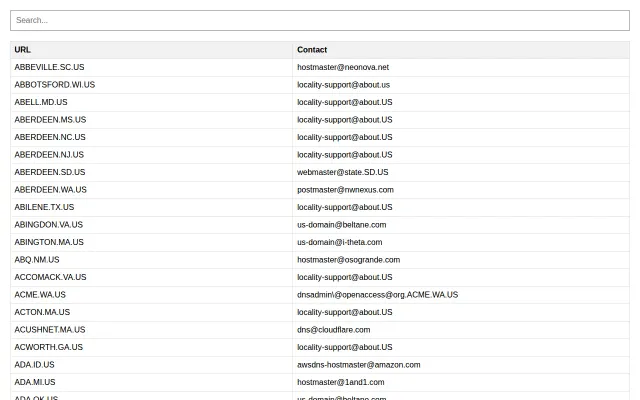Click contact dns@cloudflare.com
This screenshot has width=640, height=400.
[x=333, y=330]
